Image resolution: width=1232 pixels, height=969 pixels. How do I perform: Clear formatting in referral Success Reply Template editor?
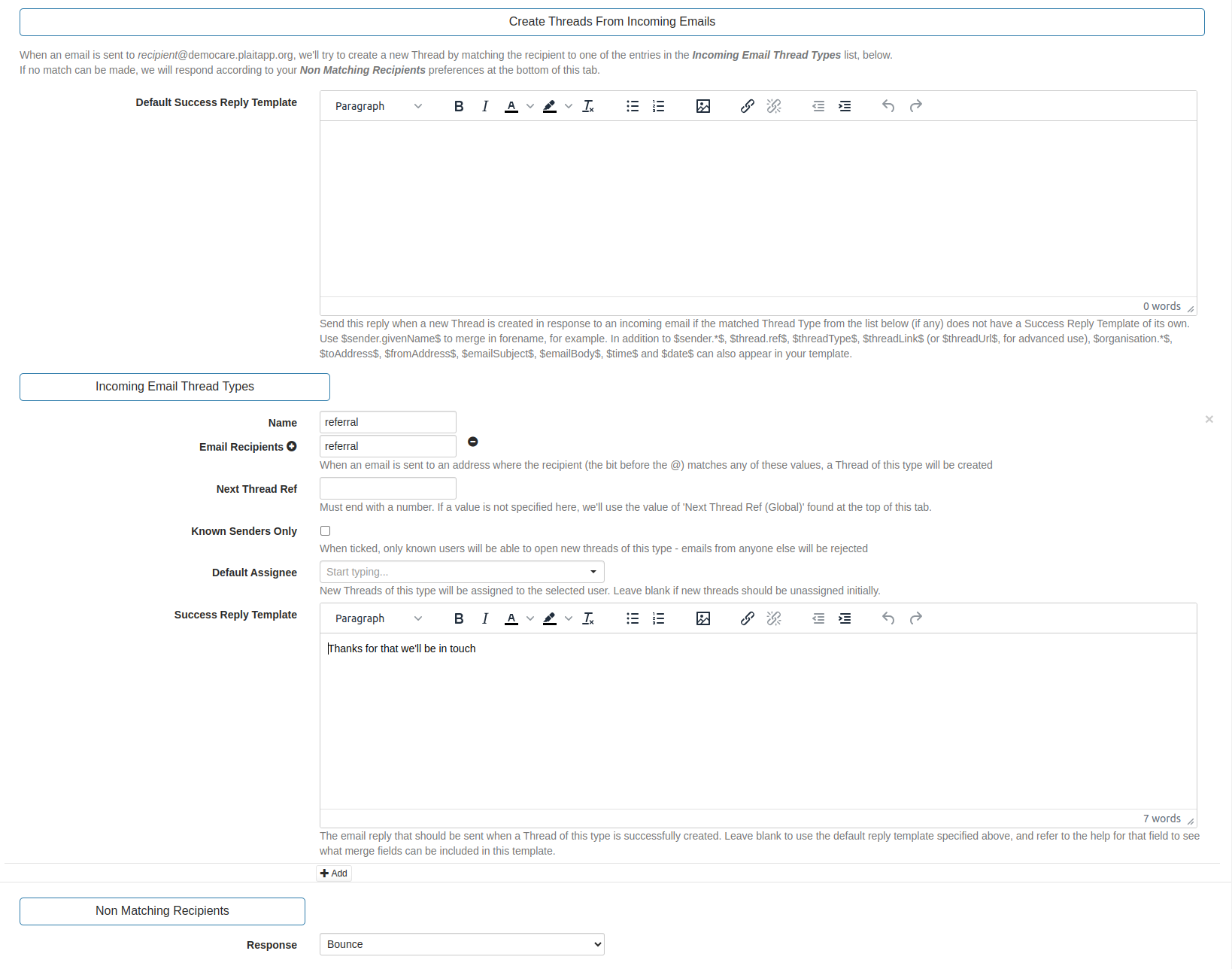click(x=588, y=618)
